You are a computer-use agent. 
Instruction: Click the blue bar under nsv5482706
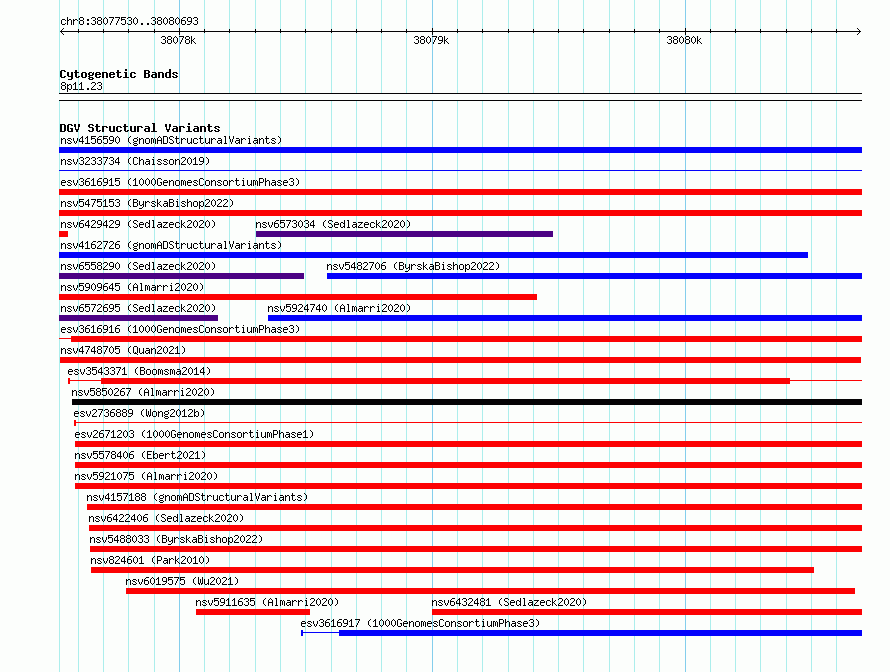click(594, 276)
